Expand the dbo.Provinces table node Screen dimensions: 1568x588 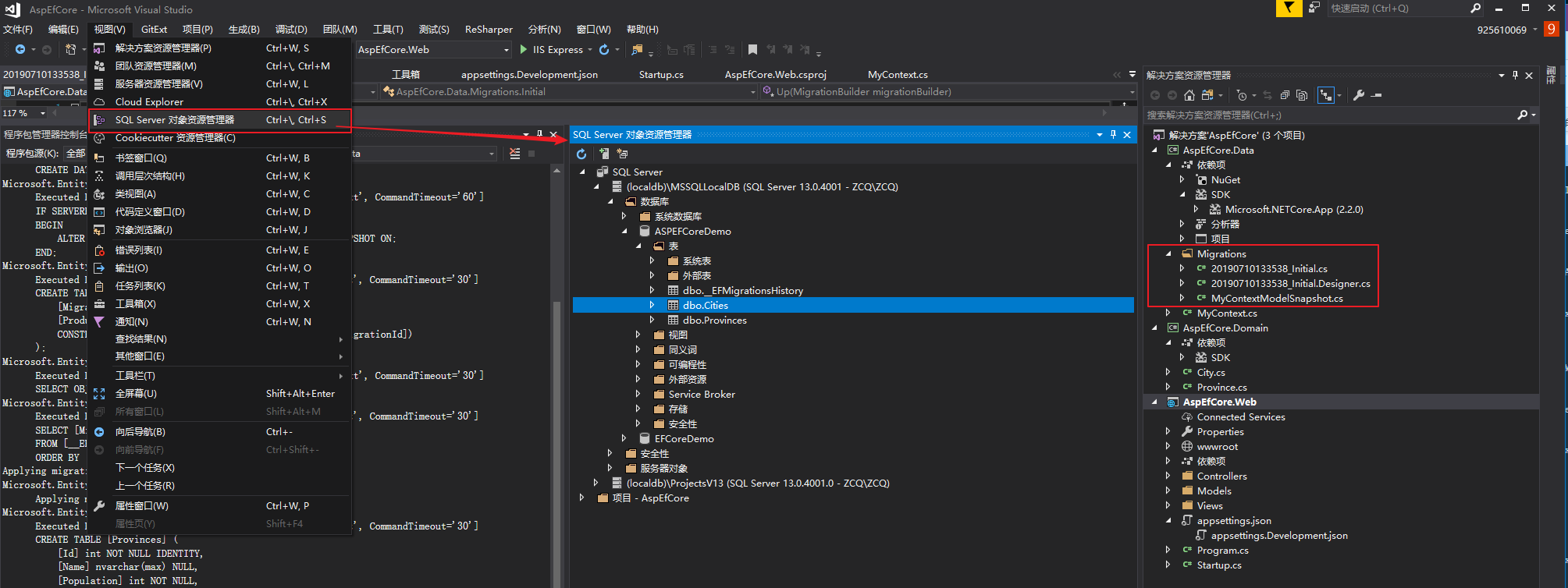click(652, 320)
